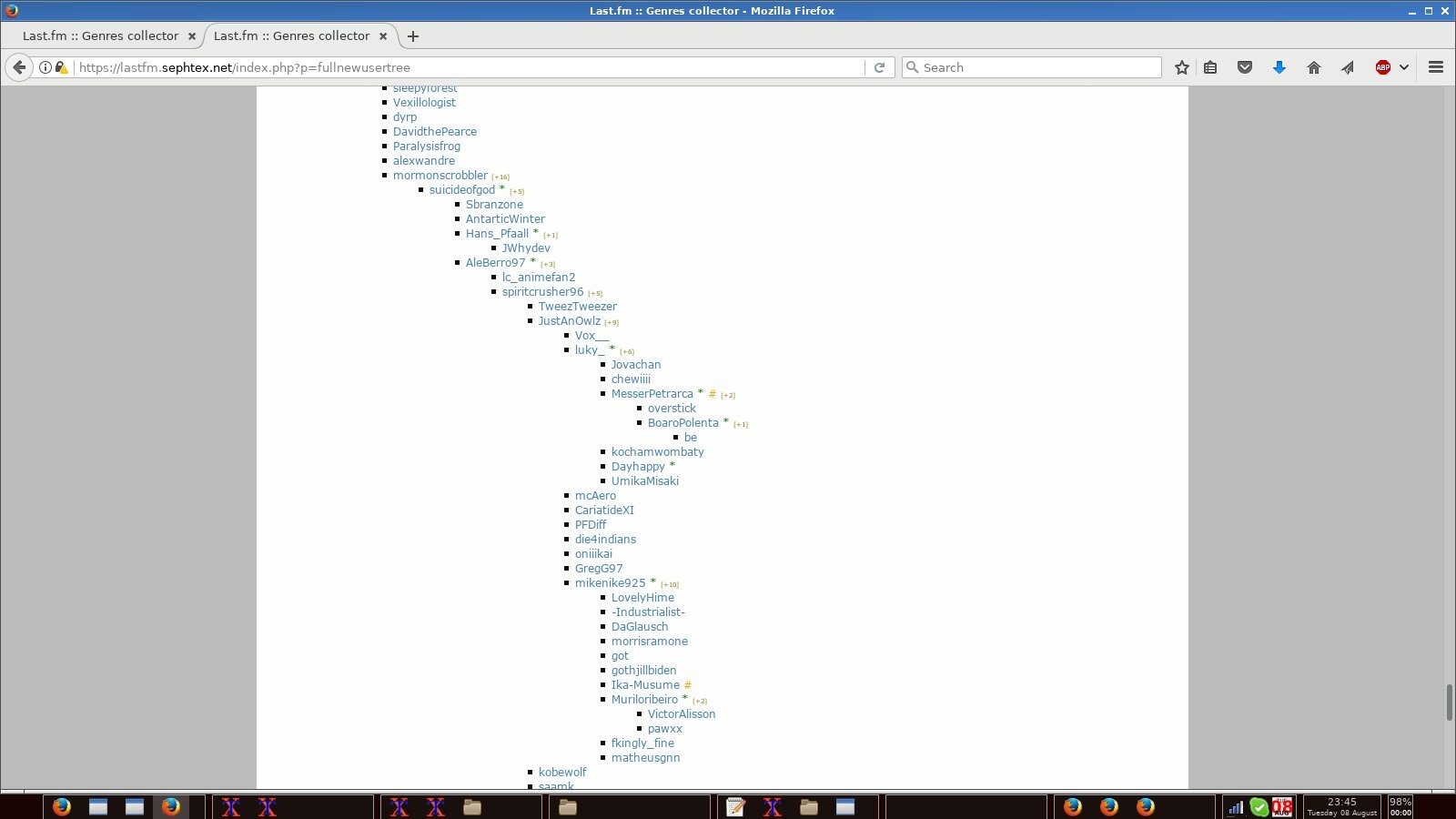Open the mikenike925 user link
Viewport: 1456px width, 819px height.
610,583
